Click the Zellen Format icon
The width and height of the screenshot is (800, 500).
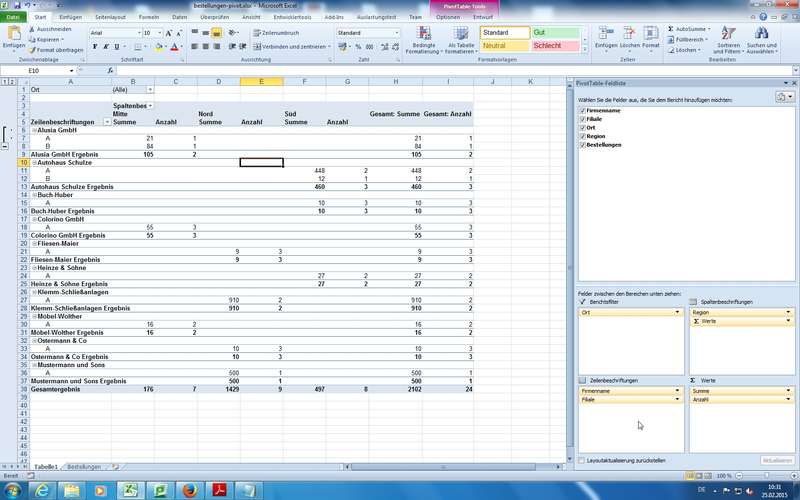tap(651, 33)
